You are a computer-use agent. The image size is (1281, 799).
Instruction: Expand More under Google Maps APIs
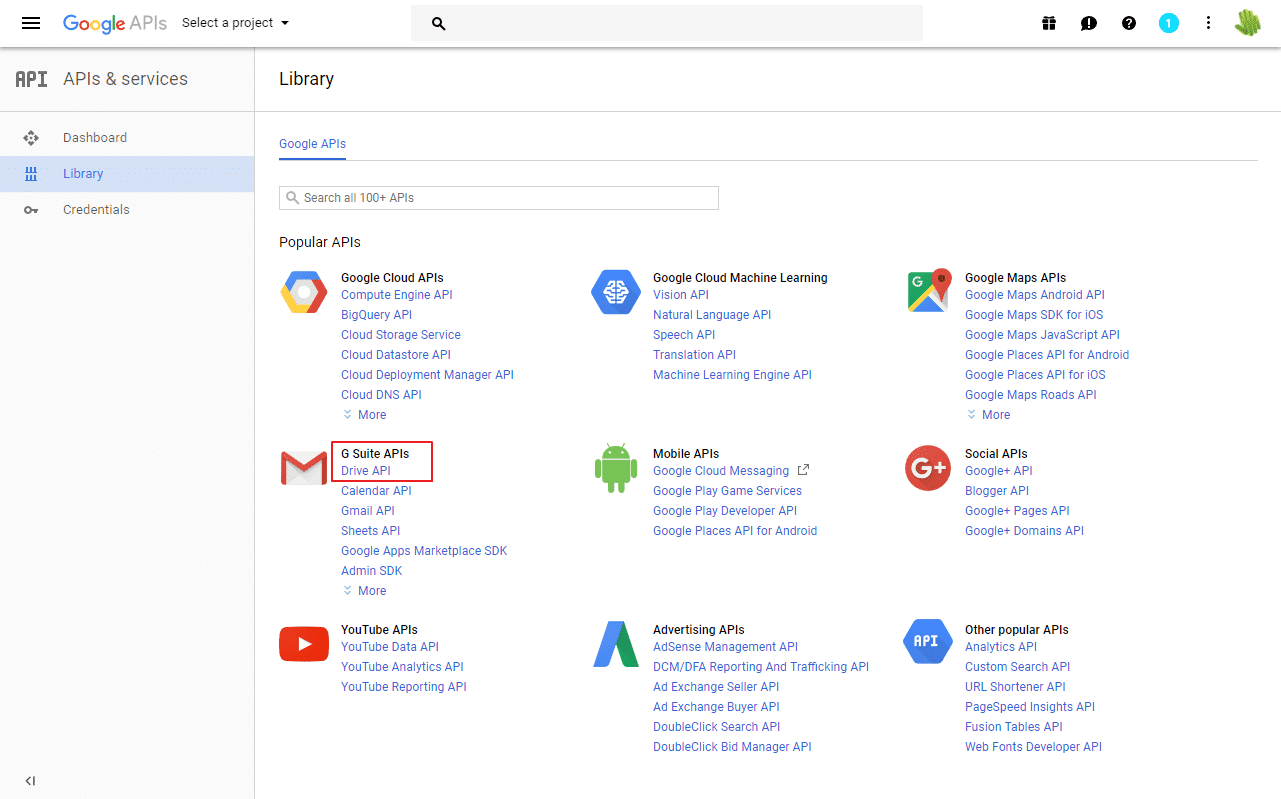pos(989,415)
